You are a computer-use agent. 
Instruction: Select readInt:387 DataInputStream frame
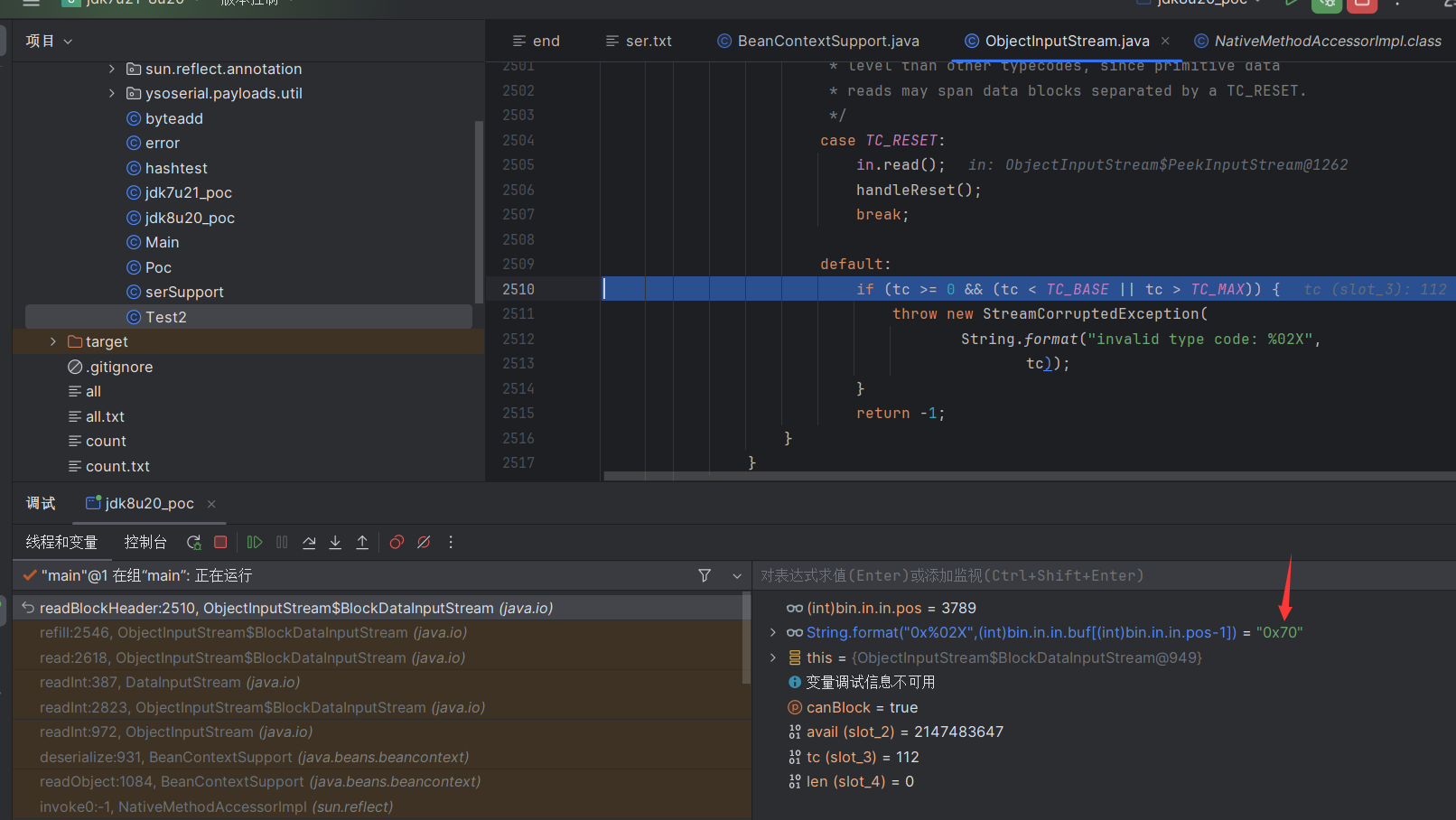[381, 682]
